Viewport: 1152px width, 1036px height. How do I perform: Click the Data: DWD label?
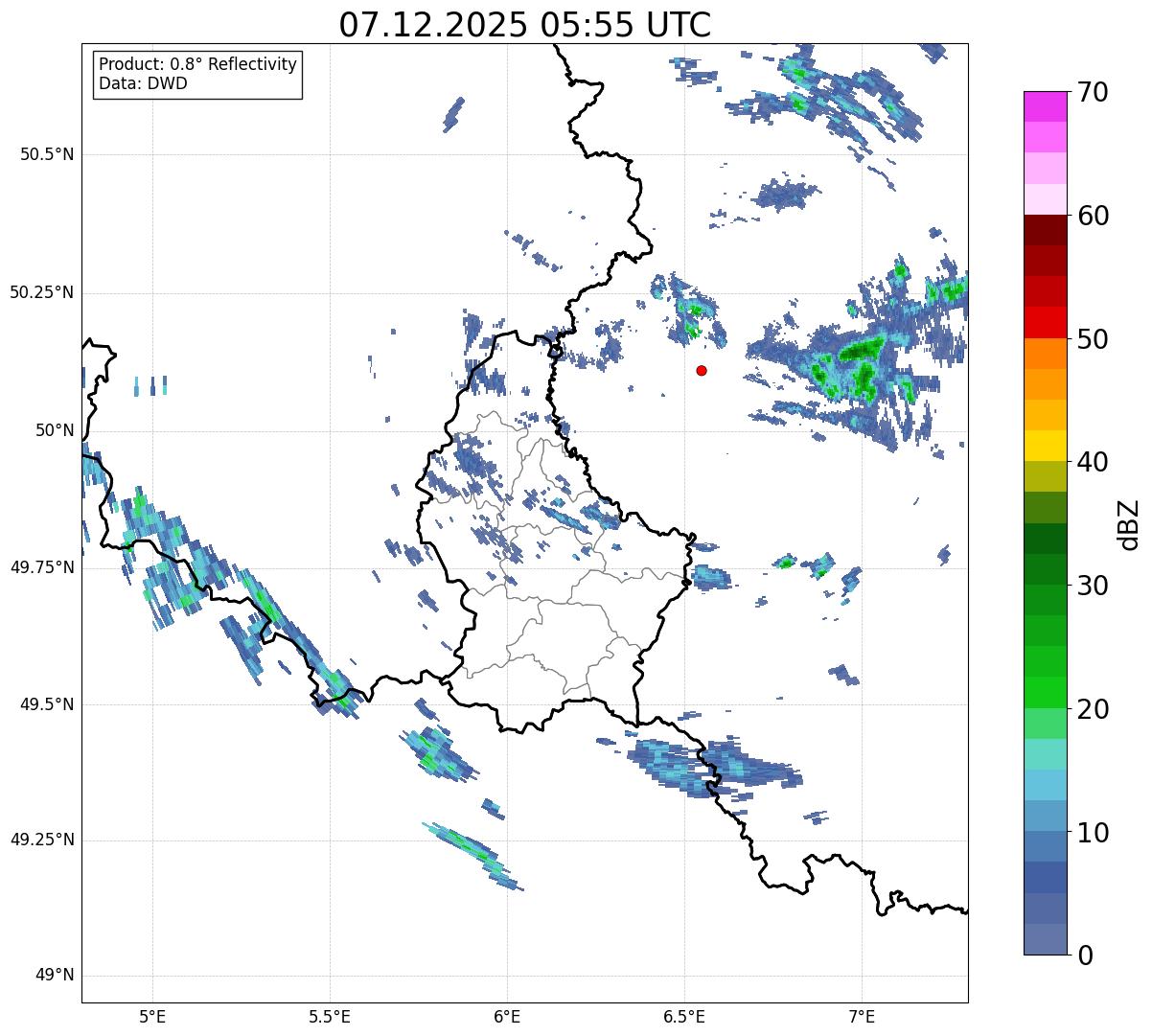pos(143,83)
